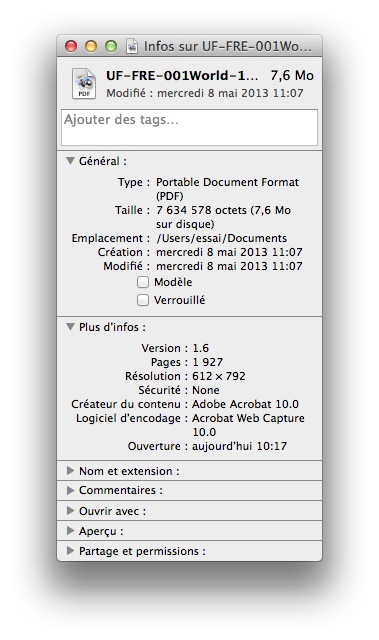The image size is (379, 640).
Task: Click the 'Logiciel d'encodage :' label
Action: pyautogui.click(x=132, y=418)
